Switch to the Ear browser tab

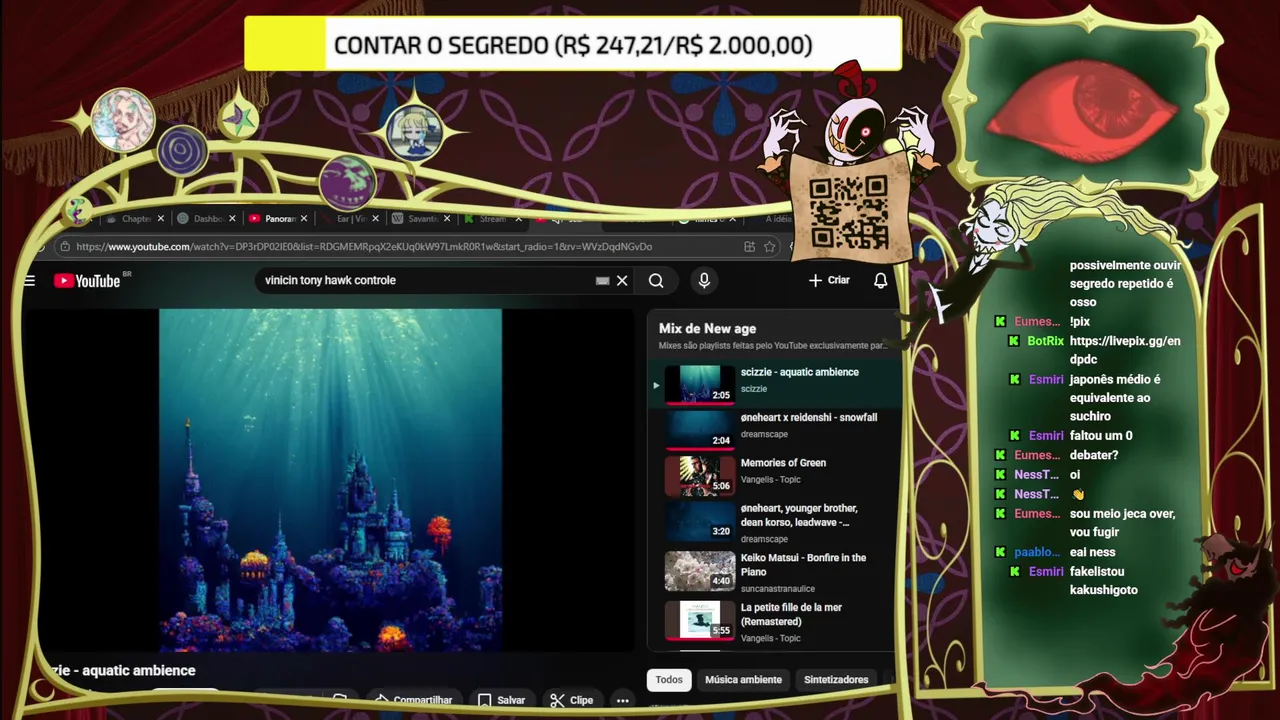point(350,219)
